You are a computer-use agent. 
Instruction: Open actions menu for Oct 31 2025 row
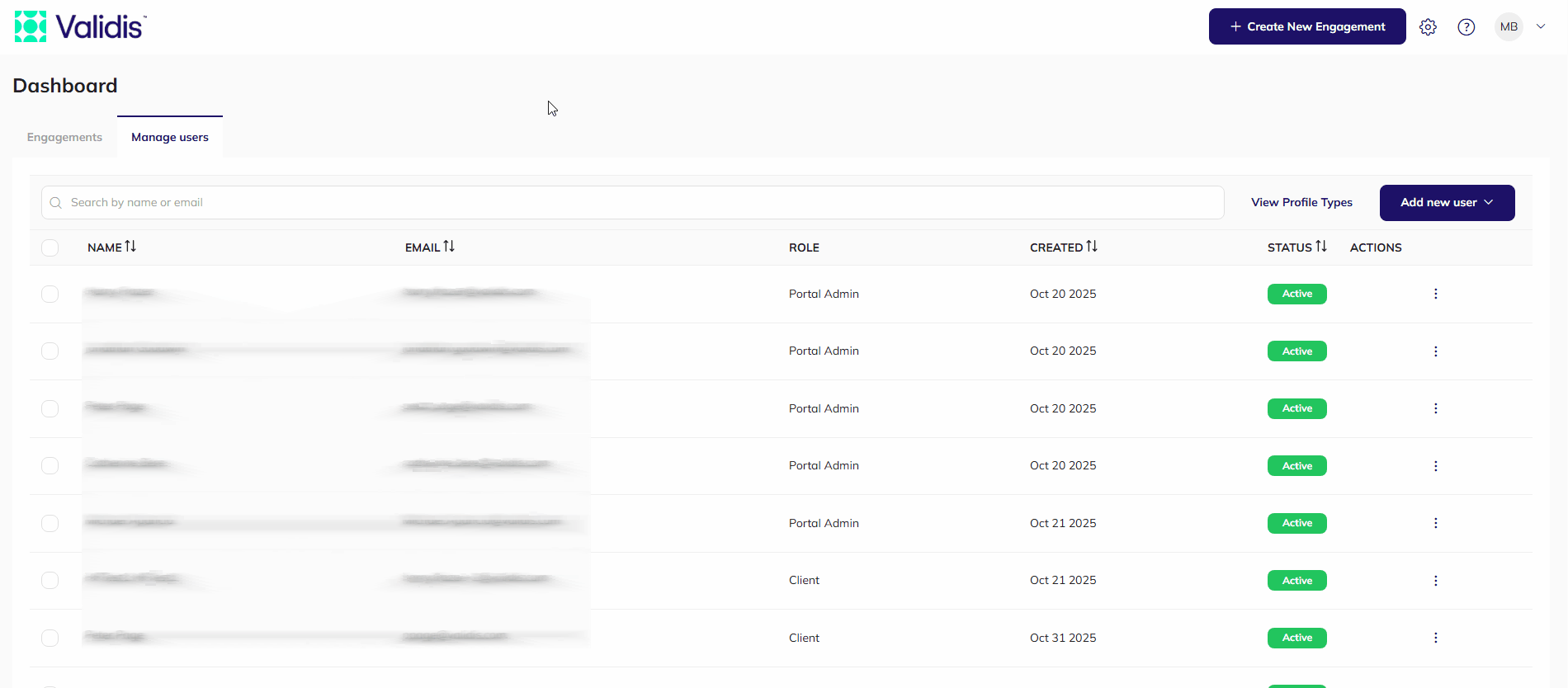click(1436, 638)
